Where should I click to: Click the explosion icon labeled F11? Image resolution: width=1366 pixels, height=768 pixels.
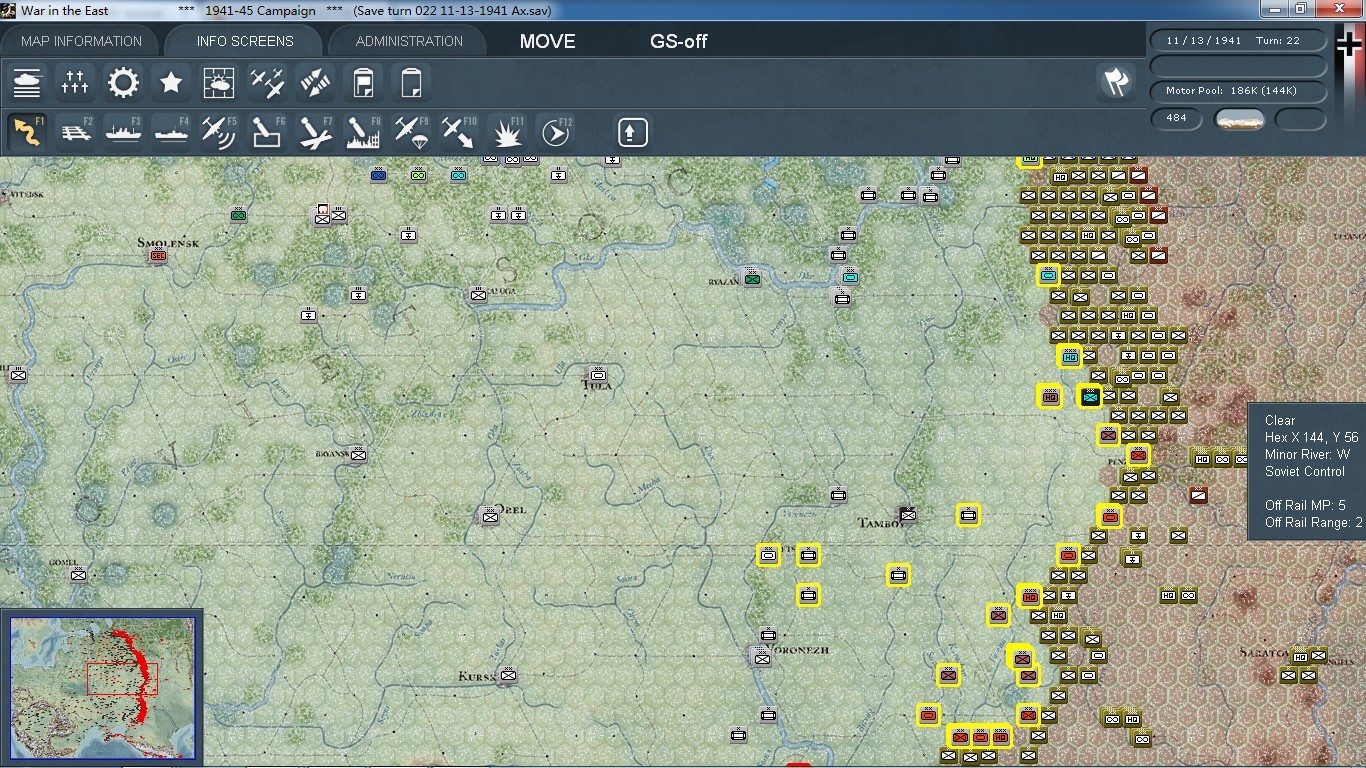pos(508,132)
